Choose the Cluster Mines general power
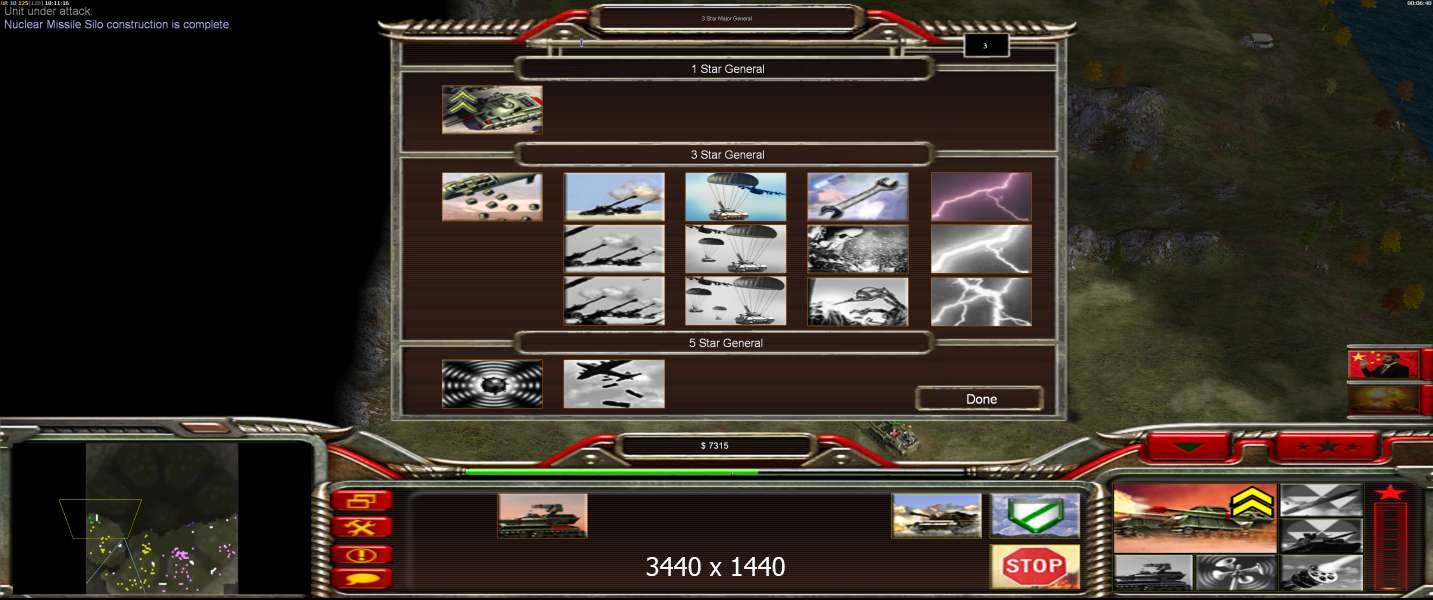Image resolution: width=1433 pixels, height=600 pixels. click(x=492, y=196)
